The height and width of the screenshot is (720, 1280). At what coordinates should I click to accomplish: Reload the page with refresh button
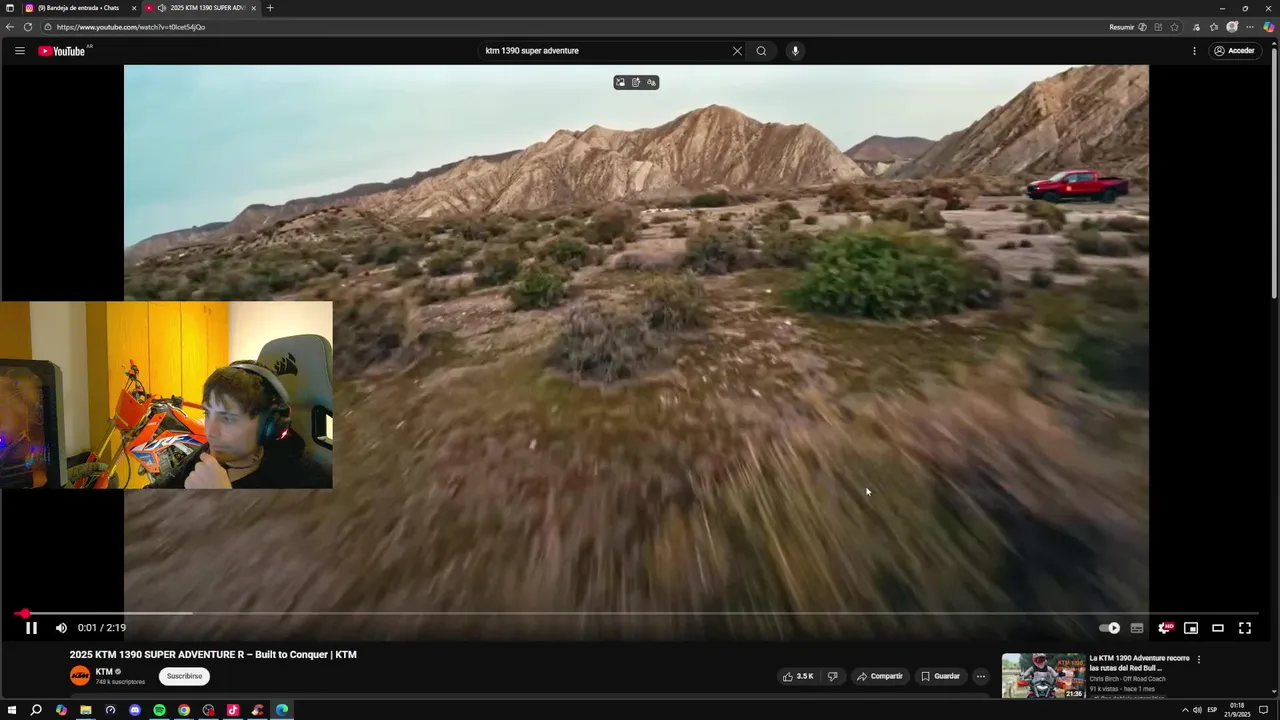[x=28, y=27]
